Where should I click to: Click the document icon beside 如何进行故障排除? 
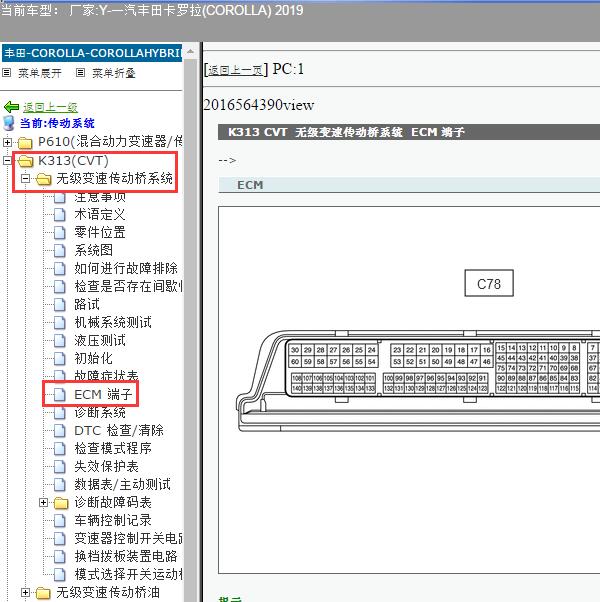click(60, 268)
